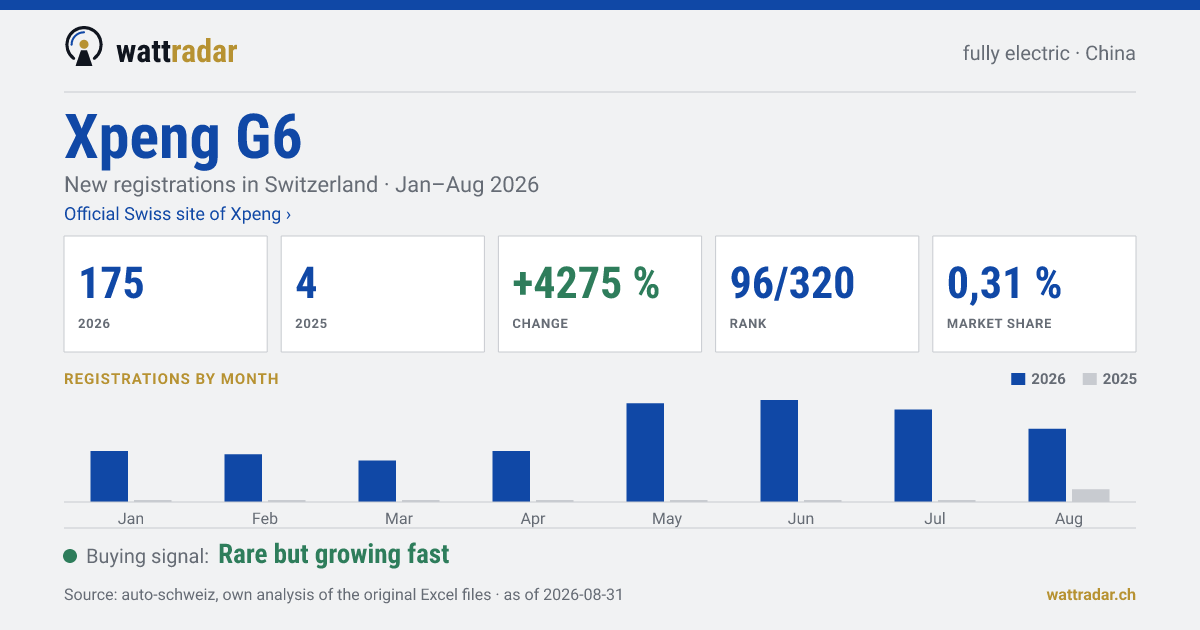This screenshot has width=1200, height=630.
Task: Click the June 2026 blue bar
Action: point(779,451)
